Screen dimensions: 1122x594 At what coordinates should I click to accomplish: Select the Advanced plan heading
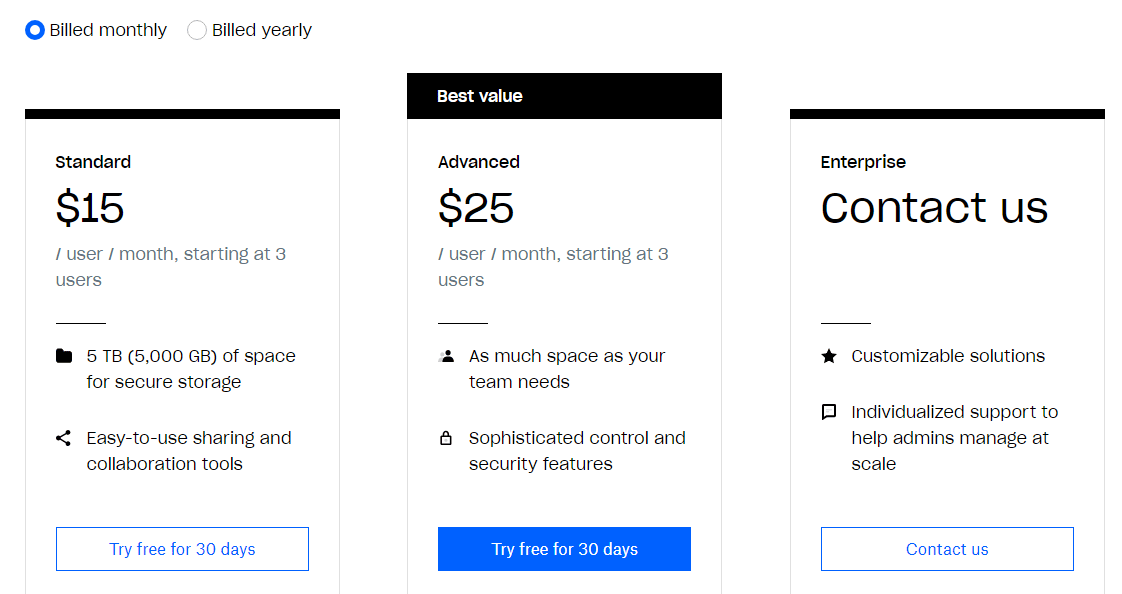point(479,162)
